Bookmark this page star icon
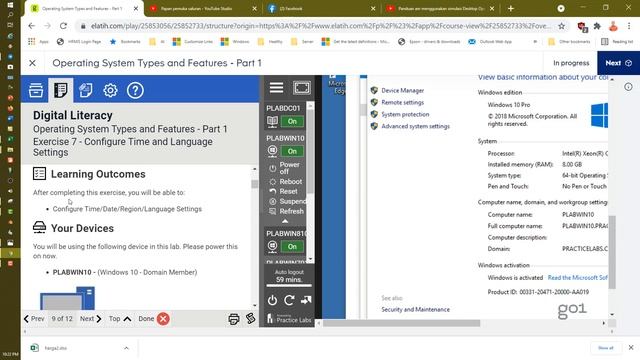The width and height of the screenshot is (640, 360). point(562,26)
